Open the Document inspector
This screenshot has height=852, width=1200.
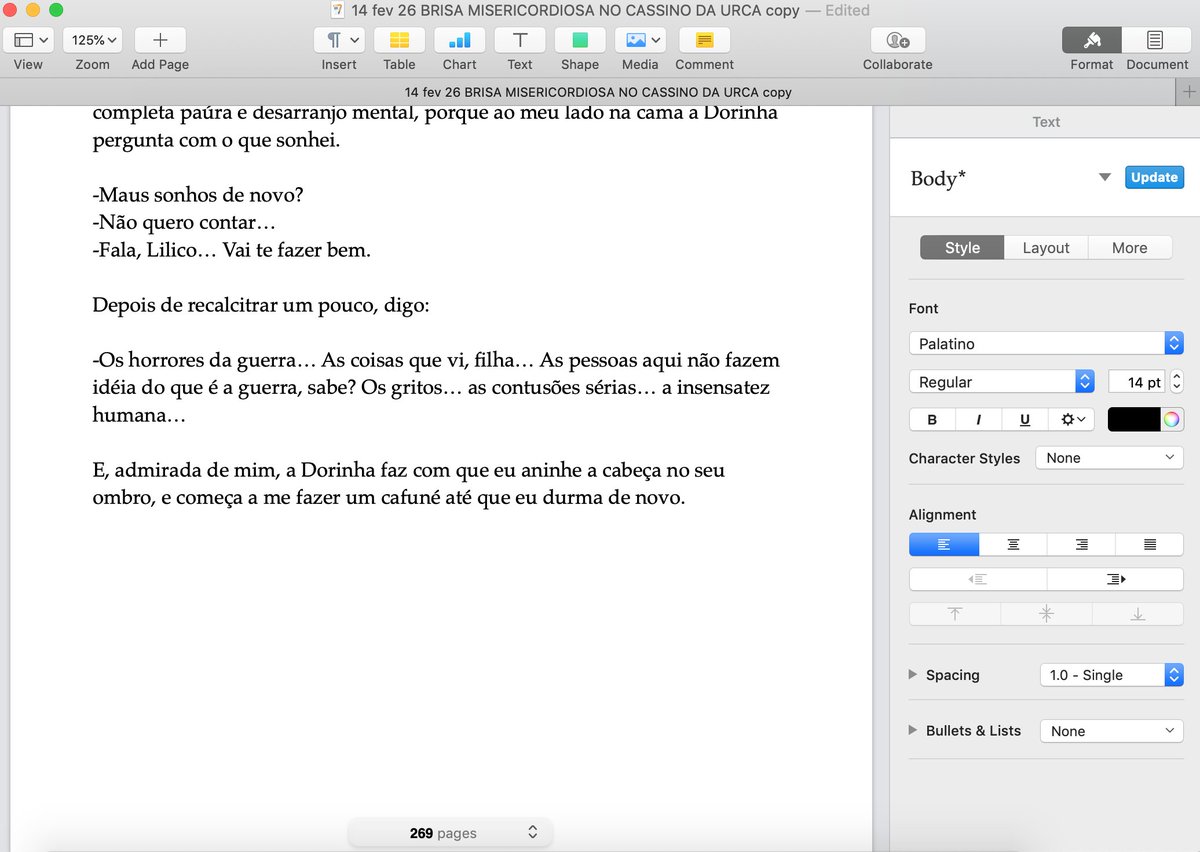coord(1156,40)
